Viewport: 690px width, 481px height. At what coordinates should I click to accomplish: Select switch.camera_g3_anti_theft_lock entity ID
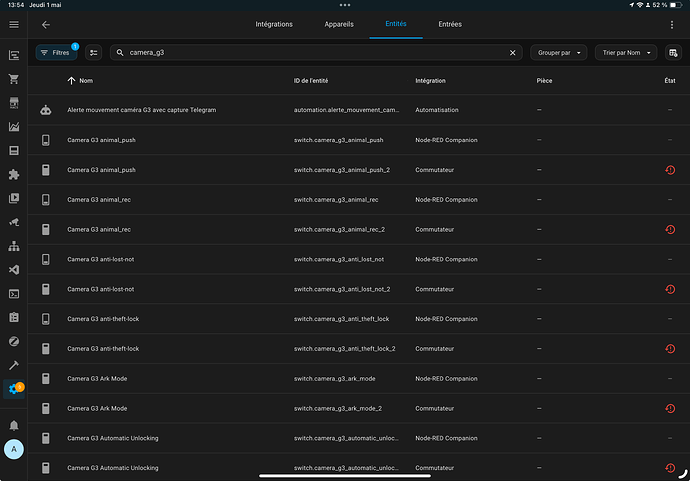[341, 319]
